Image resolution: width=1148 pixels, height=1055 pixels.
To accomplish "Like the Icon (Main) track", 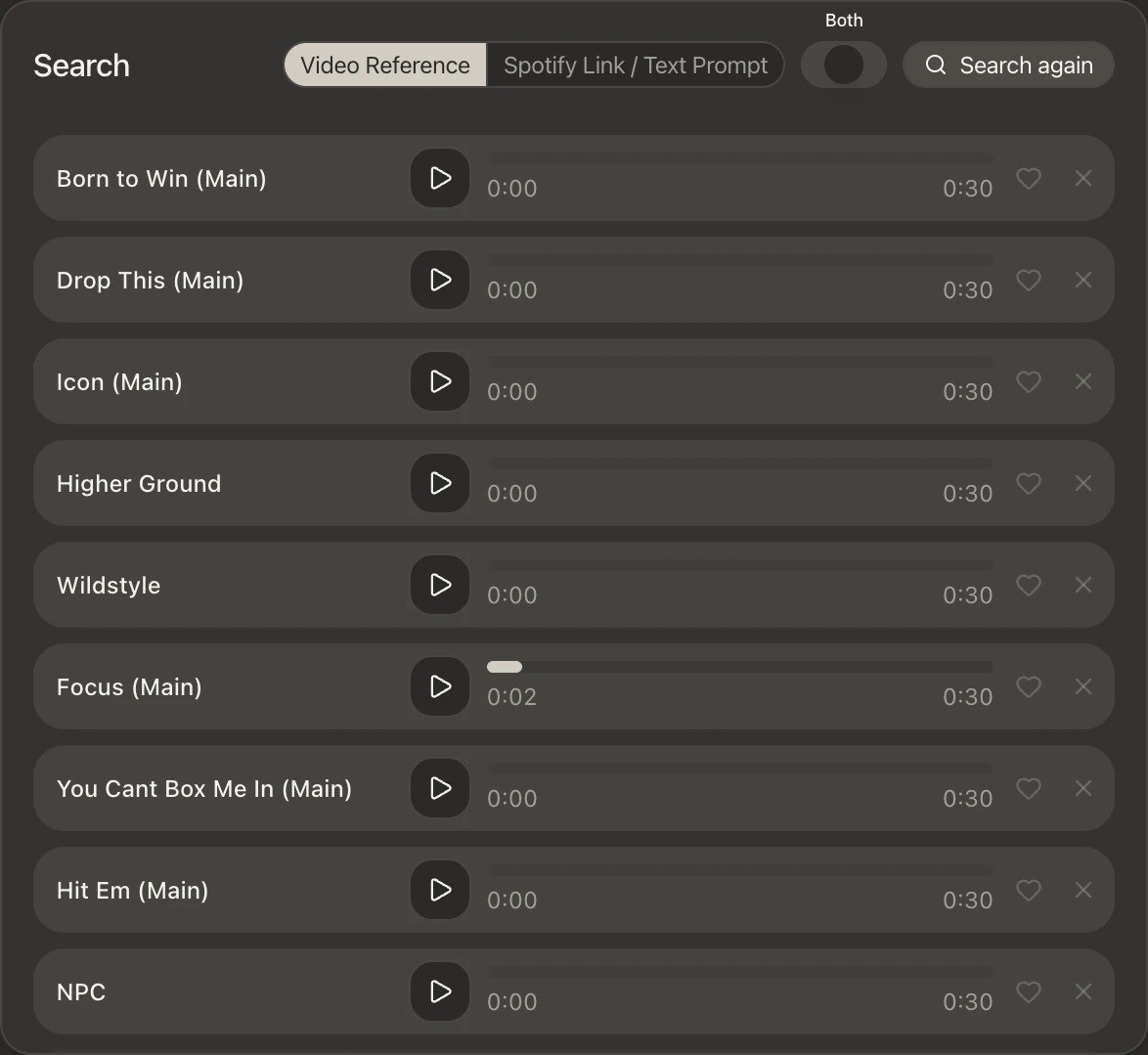I will [x=1029, y=381].
